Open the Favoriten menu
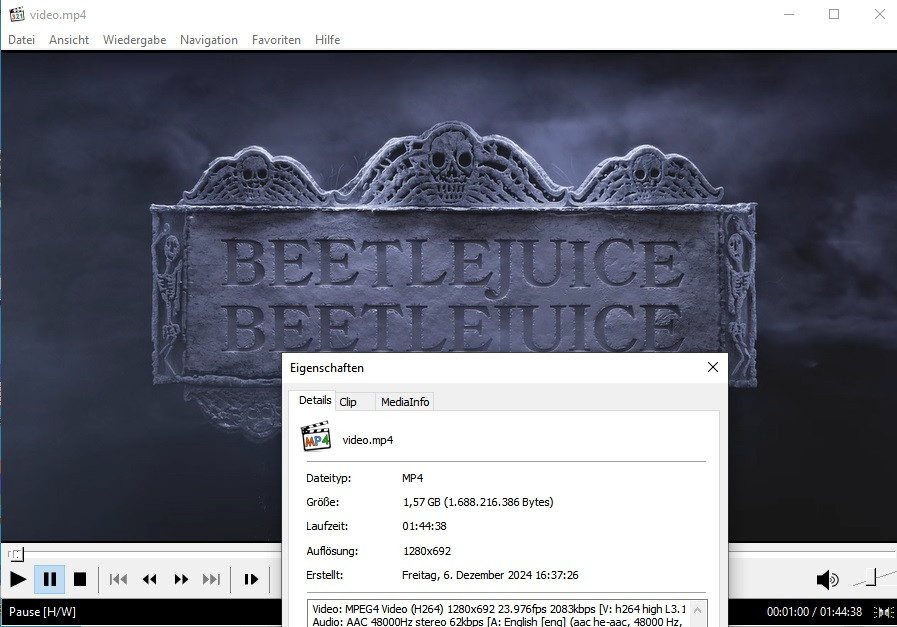The image size is (897, 627). click(x=276, y=40)
